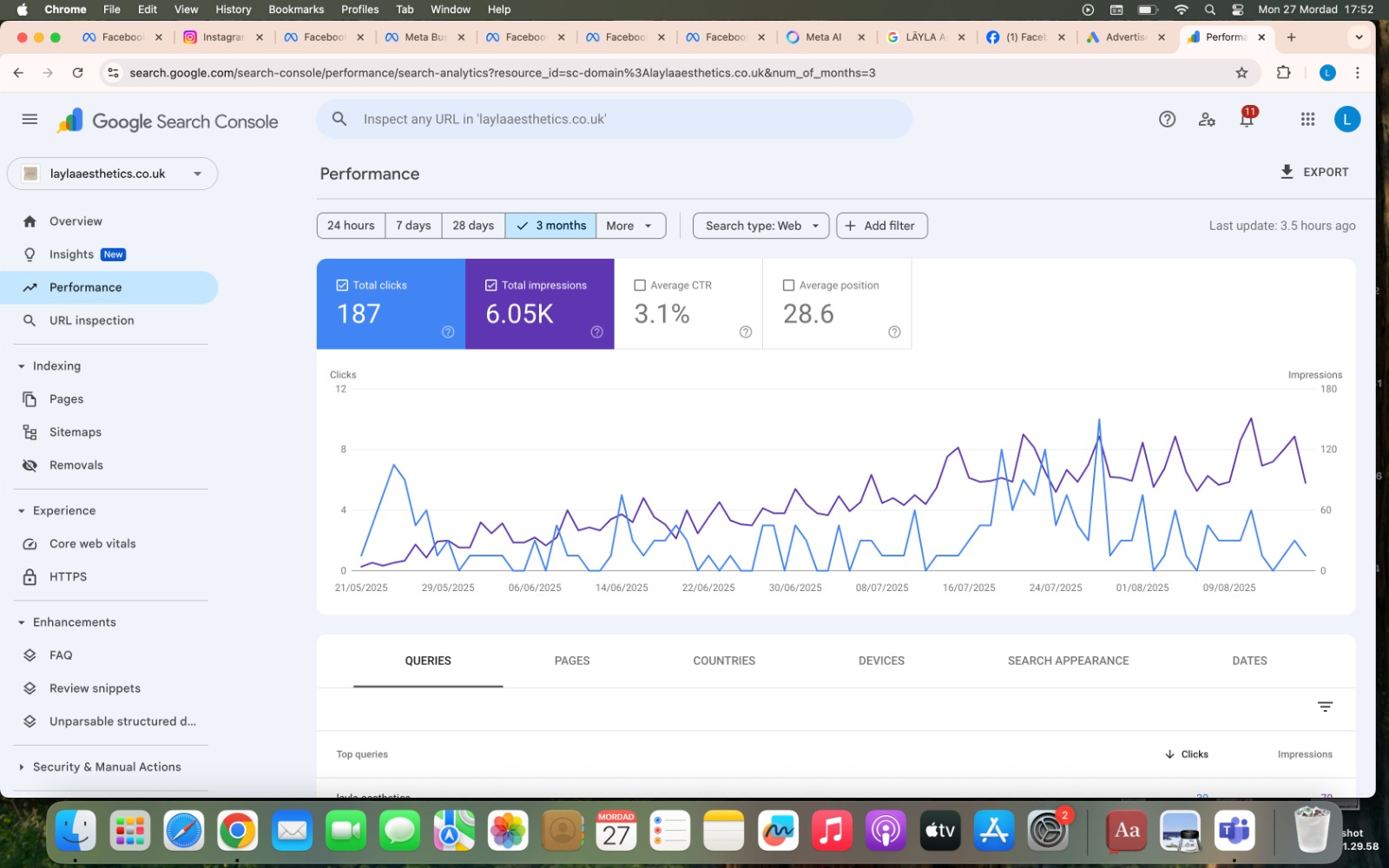Expand the Search type: Web dropdown
Viewport: 1389px width, 868px height.
[x=760, y=226]
